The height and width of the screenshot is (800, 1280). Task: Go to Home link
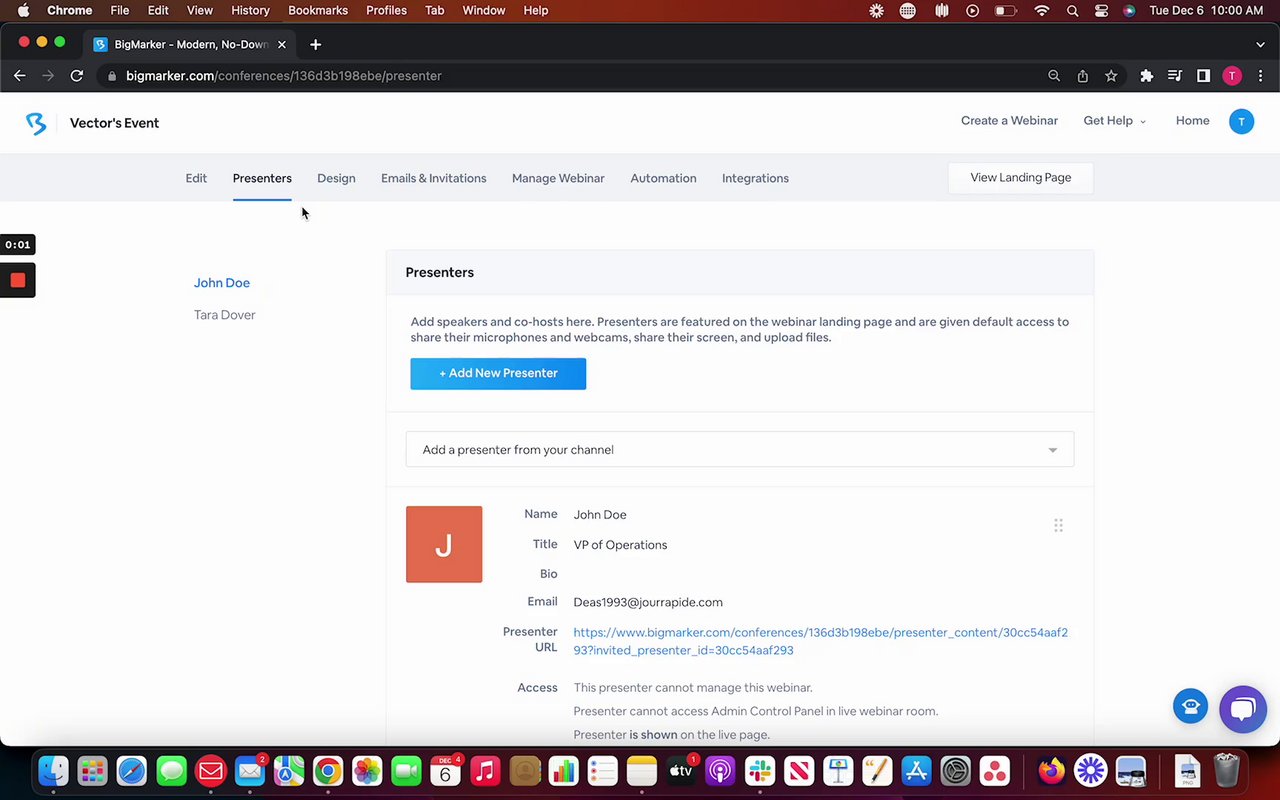(x=1192, y=121)
